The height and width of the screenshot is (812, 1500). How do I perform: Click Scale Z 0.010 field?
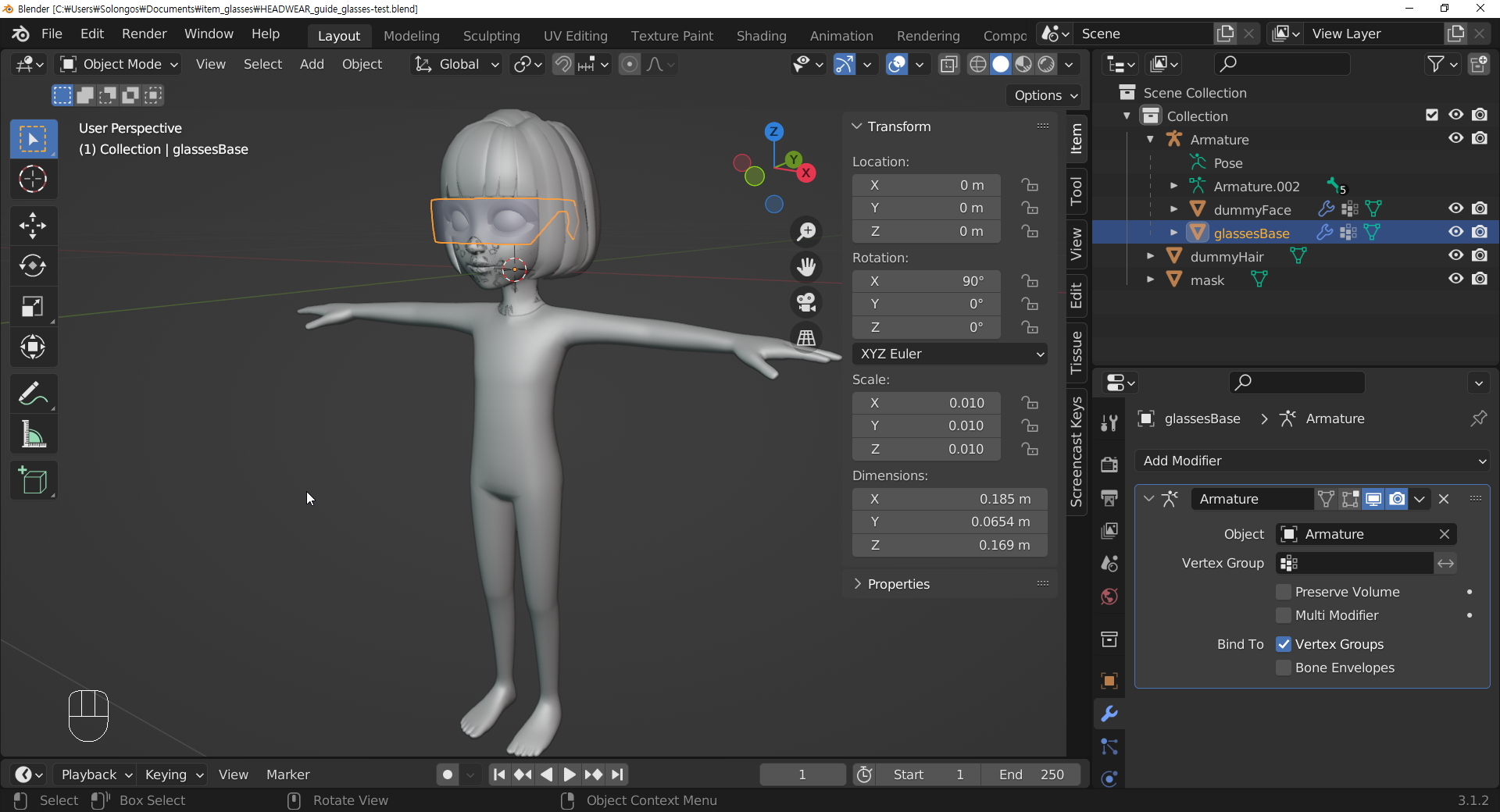pyautogui.click(x=927, y=449)
